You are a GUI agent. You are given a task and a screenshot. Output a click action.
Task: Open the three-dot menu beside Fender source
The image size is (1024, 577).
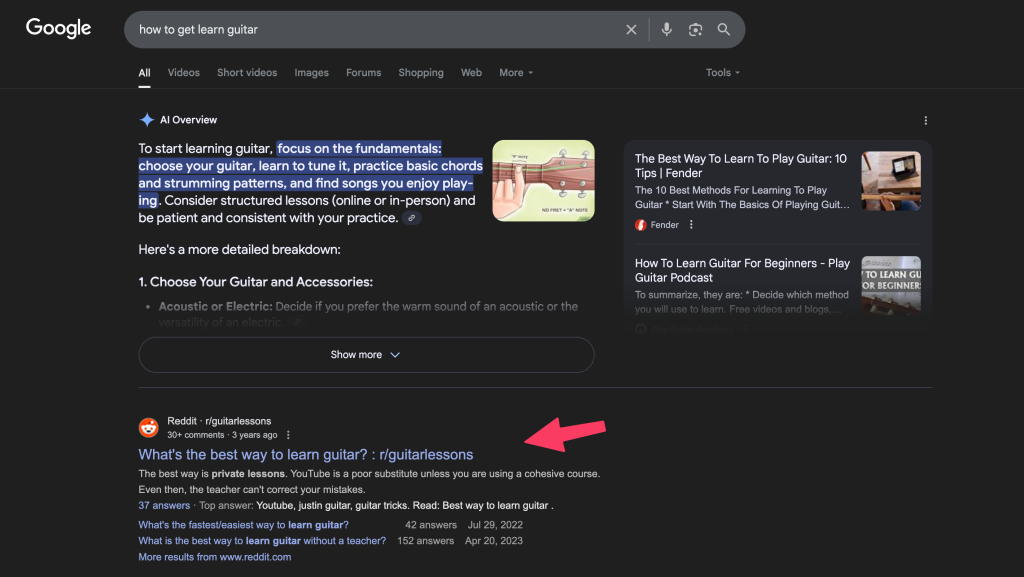pyautogui.click(x=691, y=225)
